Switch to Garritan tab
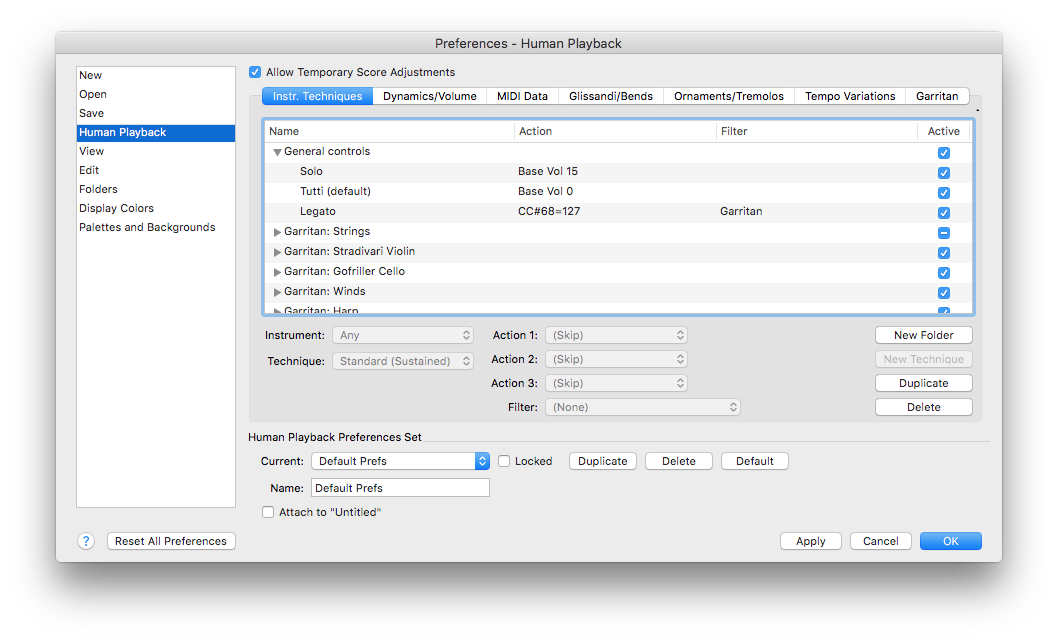This screenshot has height=642, width=1058. coord(937,96)
